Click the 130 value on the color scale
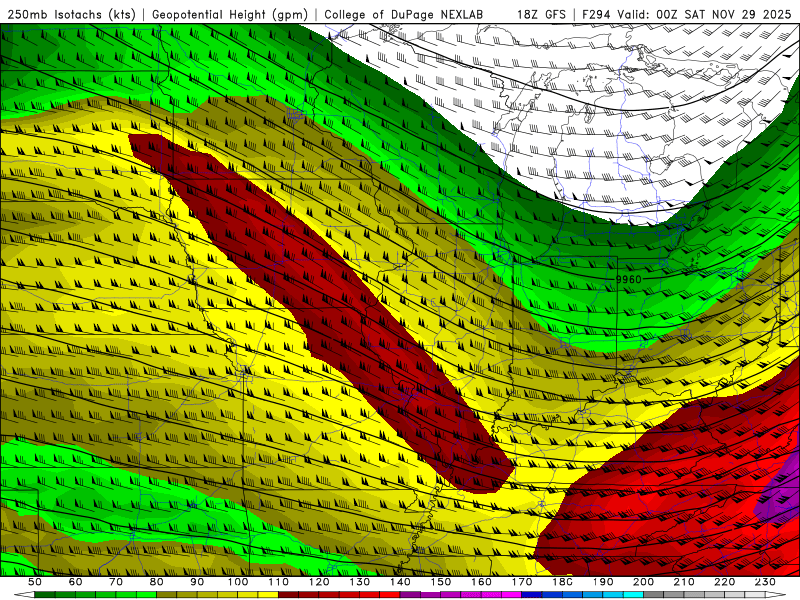 click(360, 582)
